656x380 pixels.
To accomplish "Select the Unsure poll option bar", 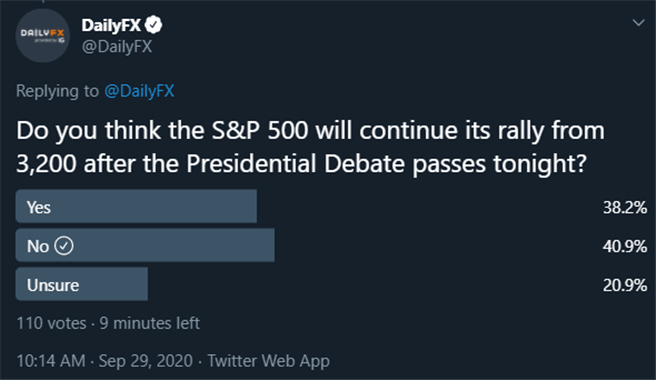I will pos(82,284).
